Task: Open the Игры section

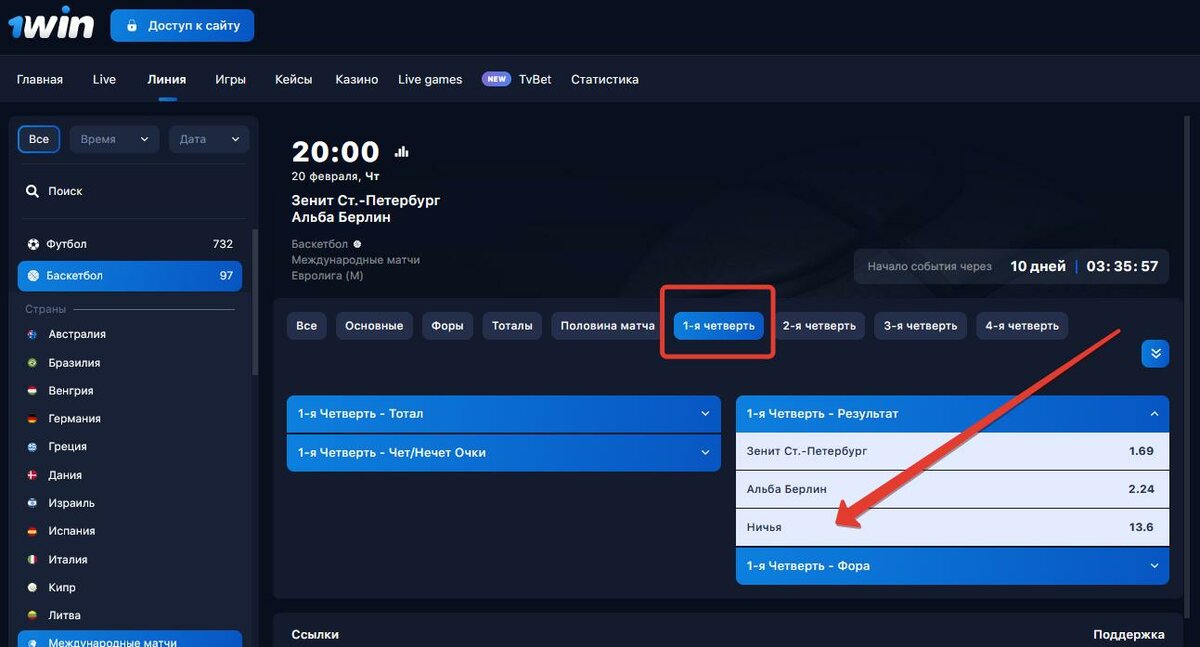Action: coord(231,80)
